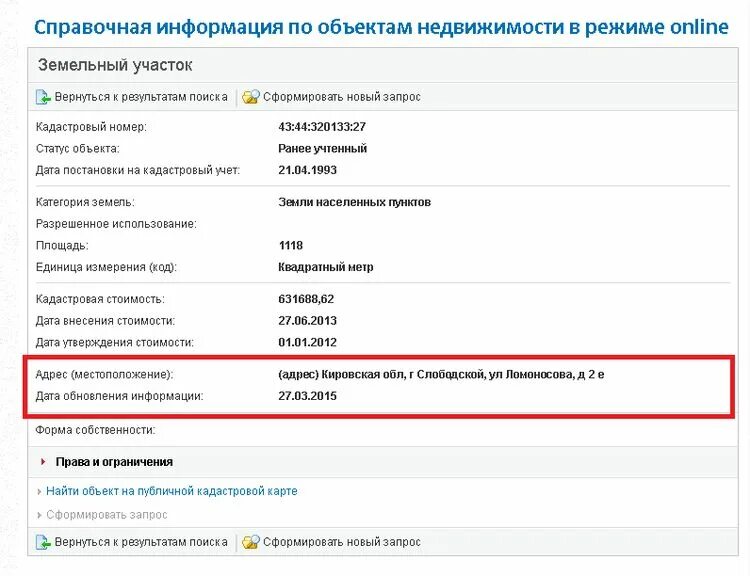Open Найти объект на публичной кадастровой карте
Viewport: 750px width, 576px height.
tap(172, 491)
